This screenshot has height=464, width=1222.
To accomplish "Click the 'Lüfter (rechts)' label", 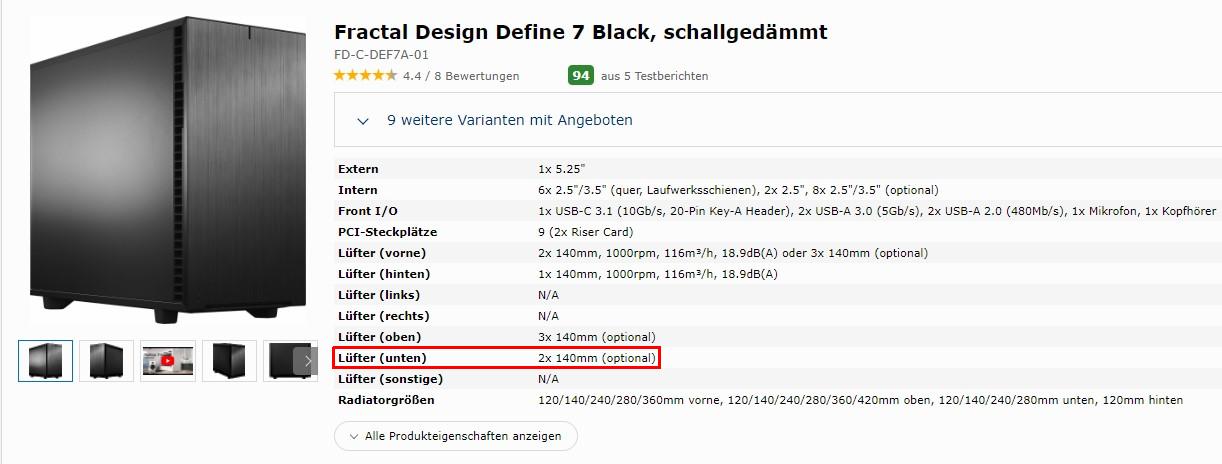I will [x=384, y=316].
